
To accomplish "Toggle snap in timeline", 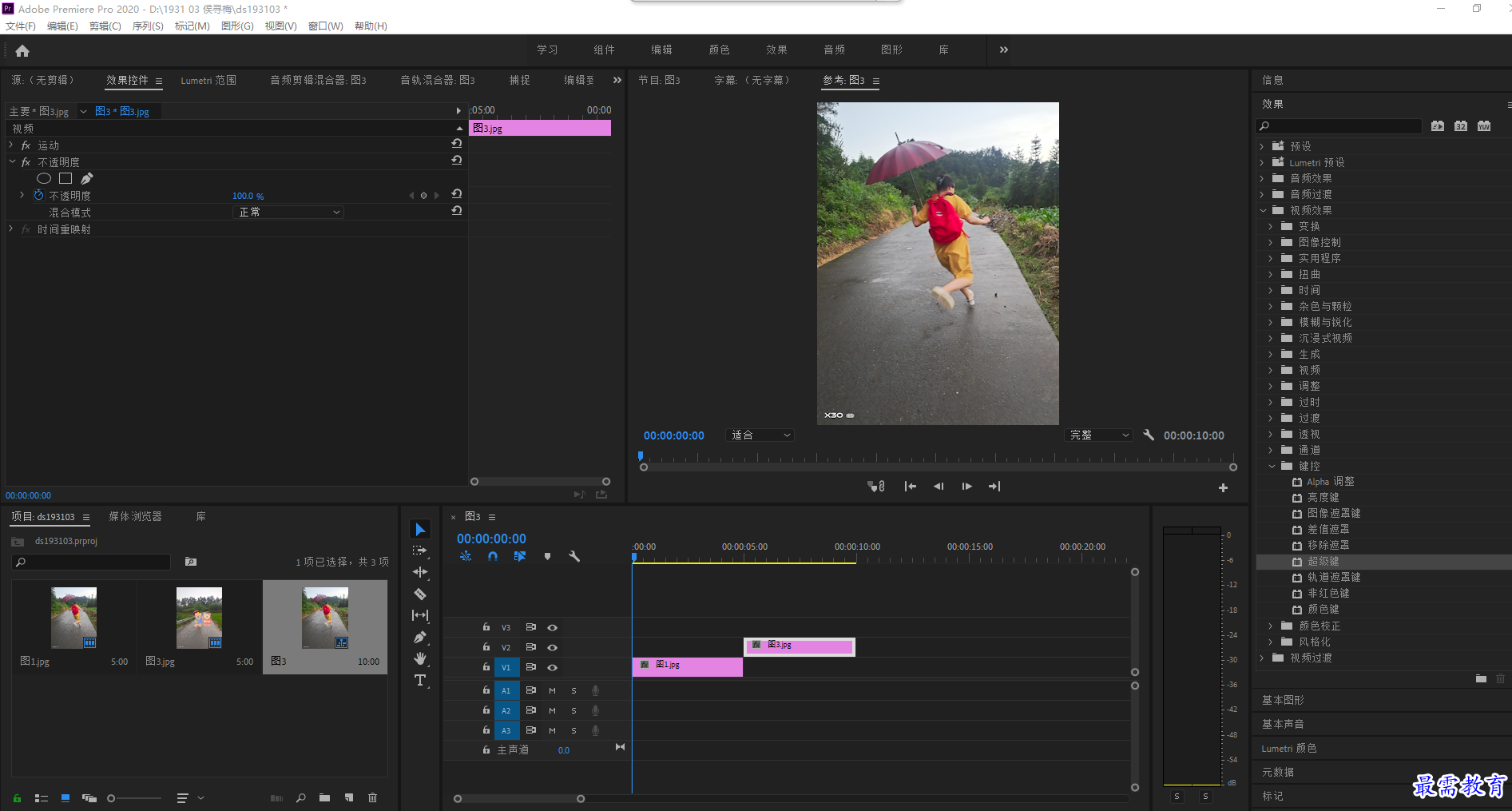I will click(493, 556).
